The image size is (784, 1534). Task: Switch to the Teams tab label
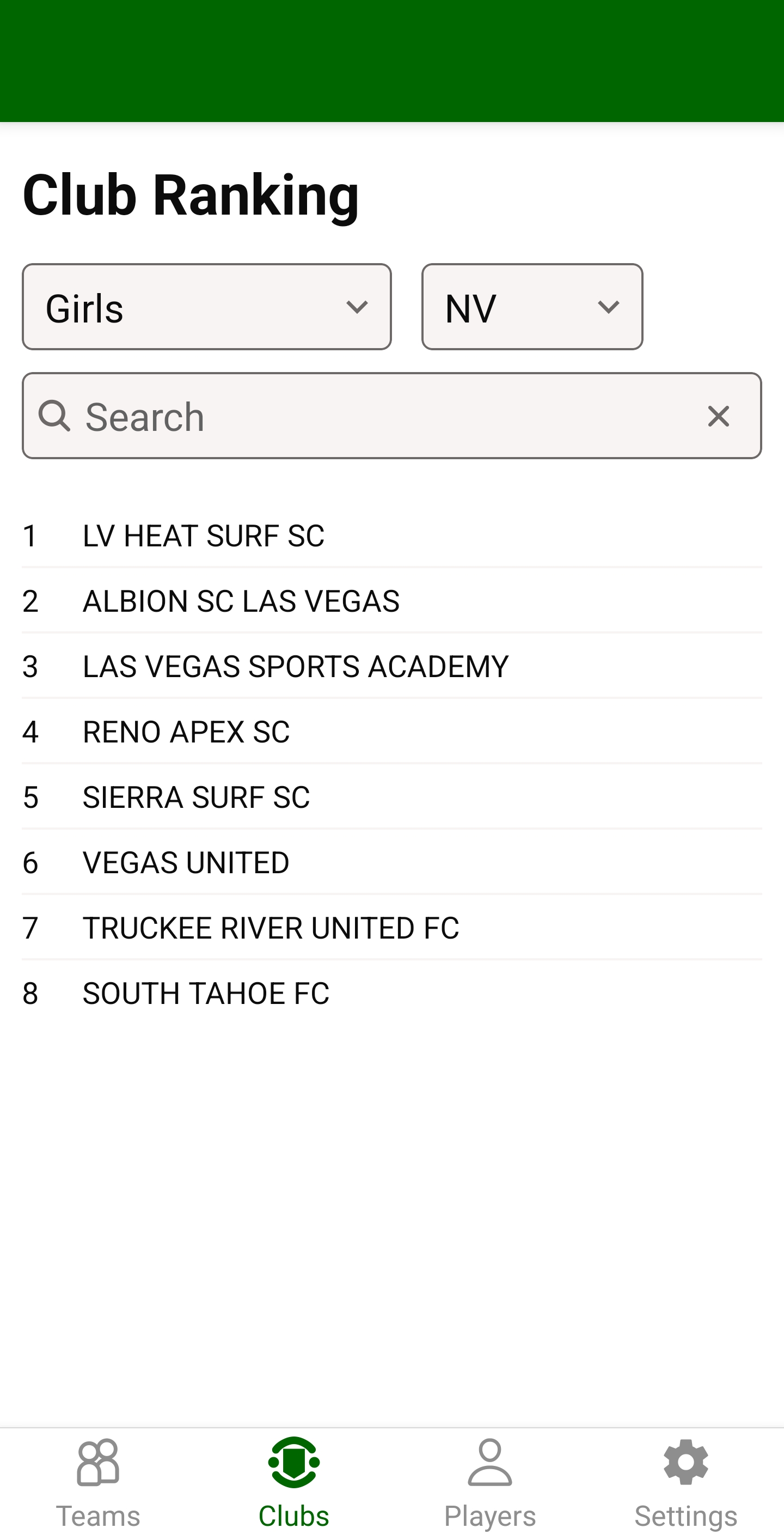click(98, 1515)
